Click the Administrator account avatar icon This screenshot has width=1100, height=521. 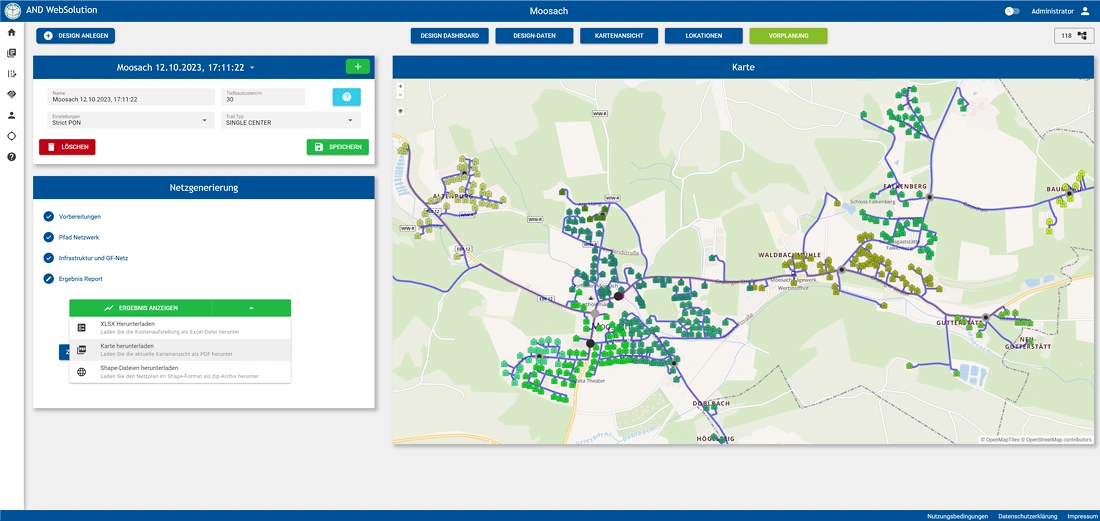1085,11
